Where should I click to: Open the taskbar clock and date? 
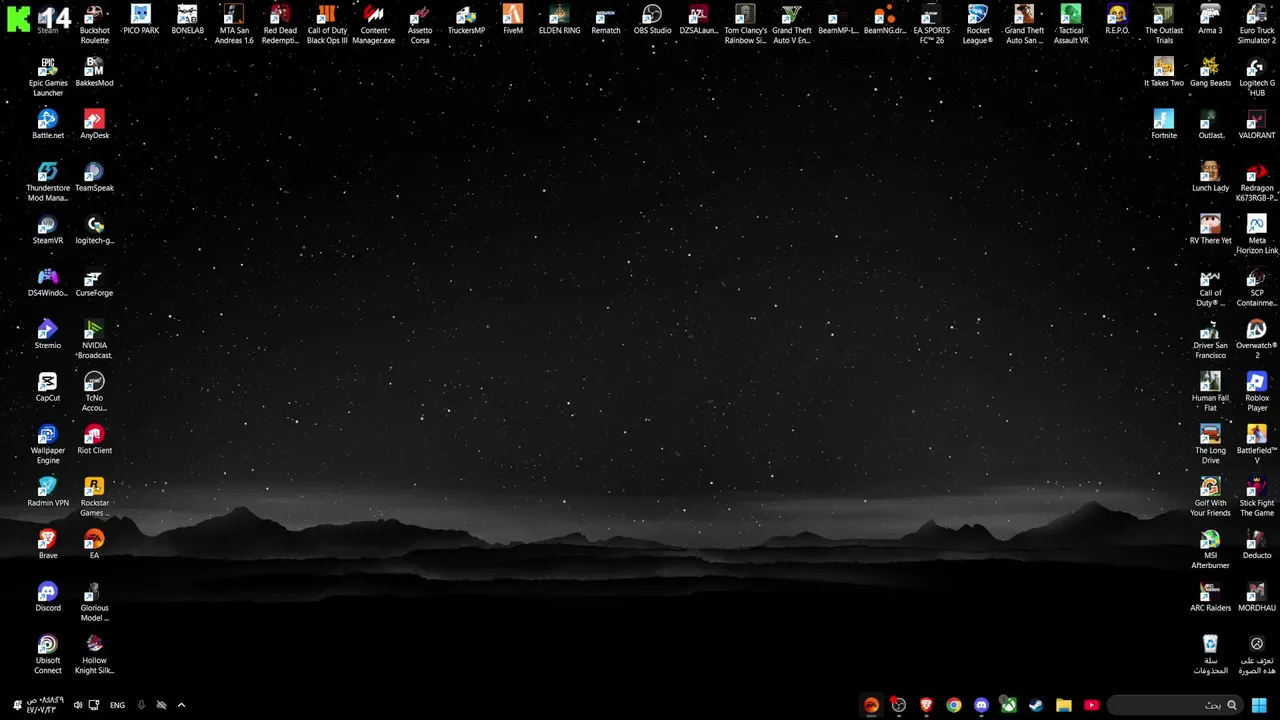pyautogui.click(x=45, y=705)
